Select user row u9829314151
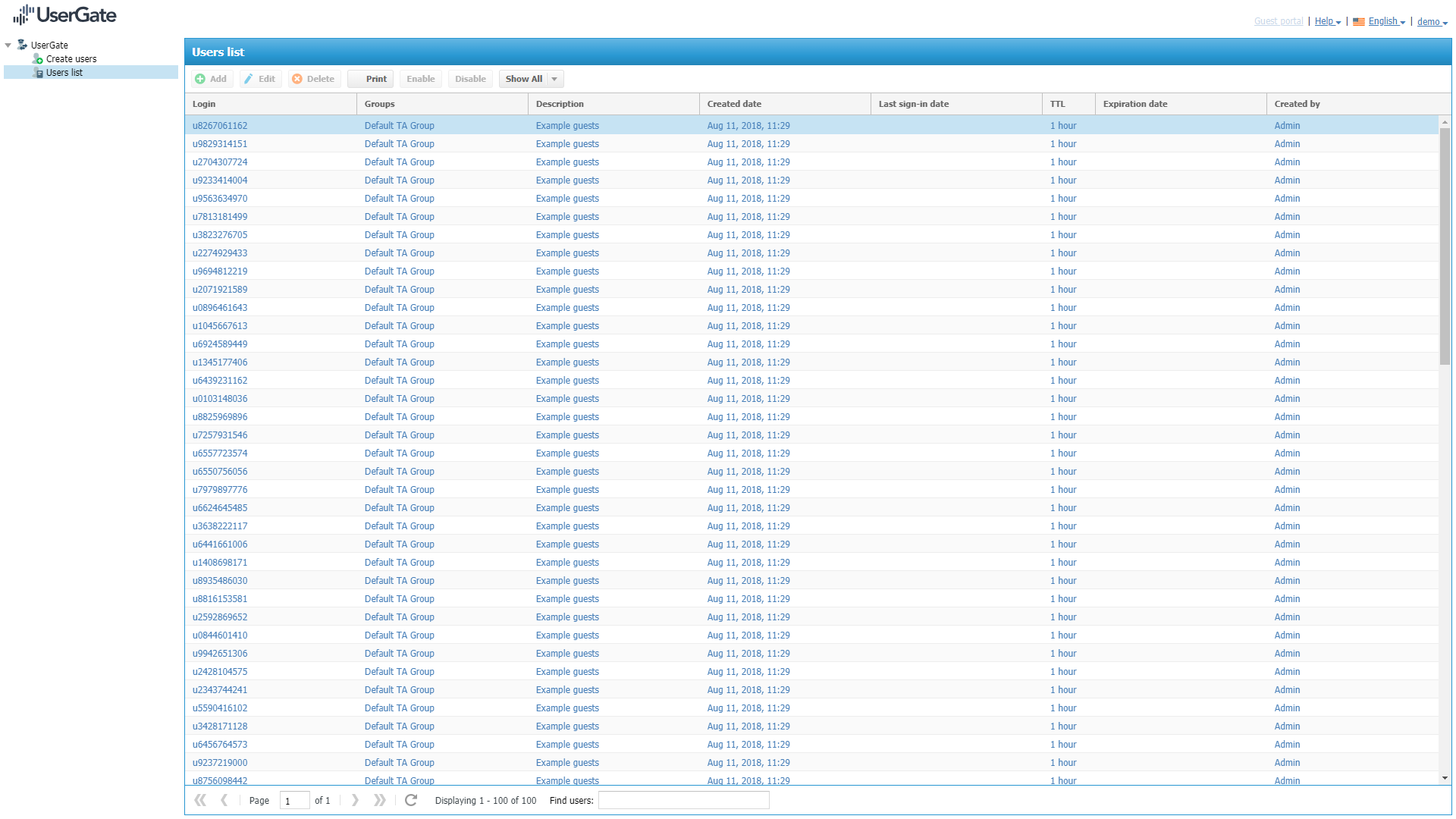The image size is (1456, 819). coord(220,144)
